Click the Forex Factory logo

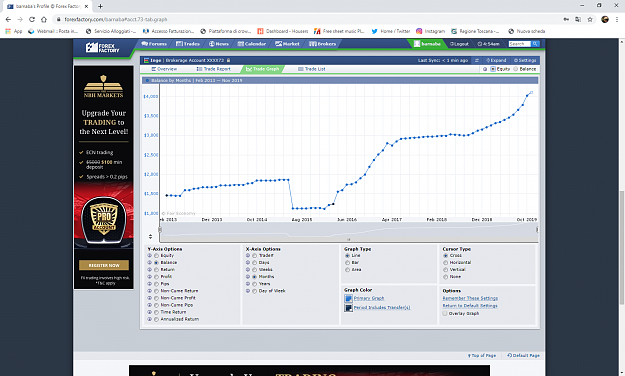tap(102, 47)
